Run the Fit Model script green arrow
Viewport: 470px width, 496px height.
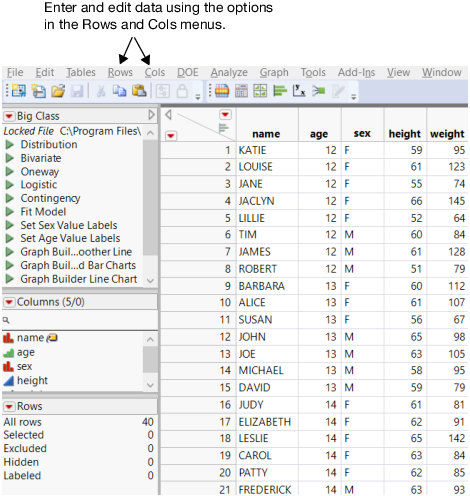click(10, 211)
